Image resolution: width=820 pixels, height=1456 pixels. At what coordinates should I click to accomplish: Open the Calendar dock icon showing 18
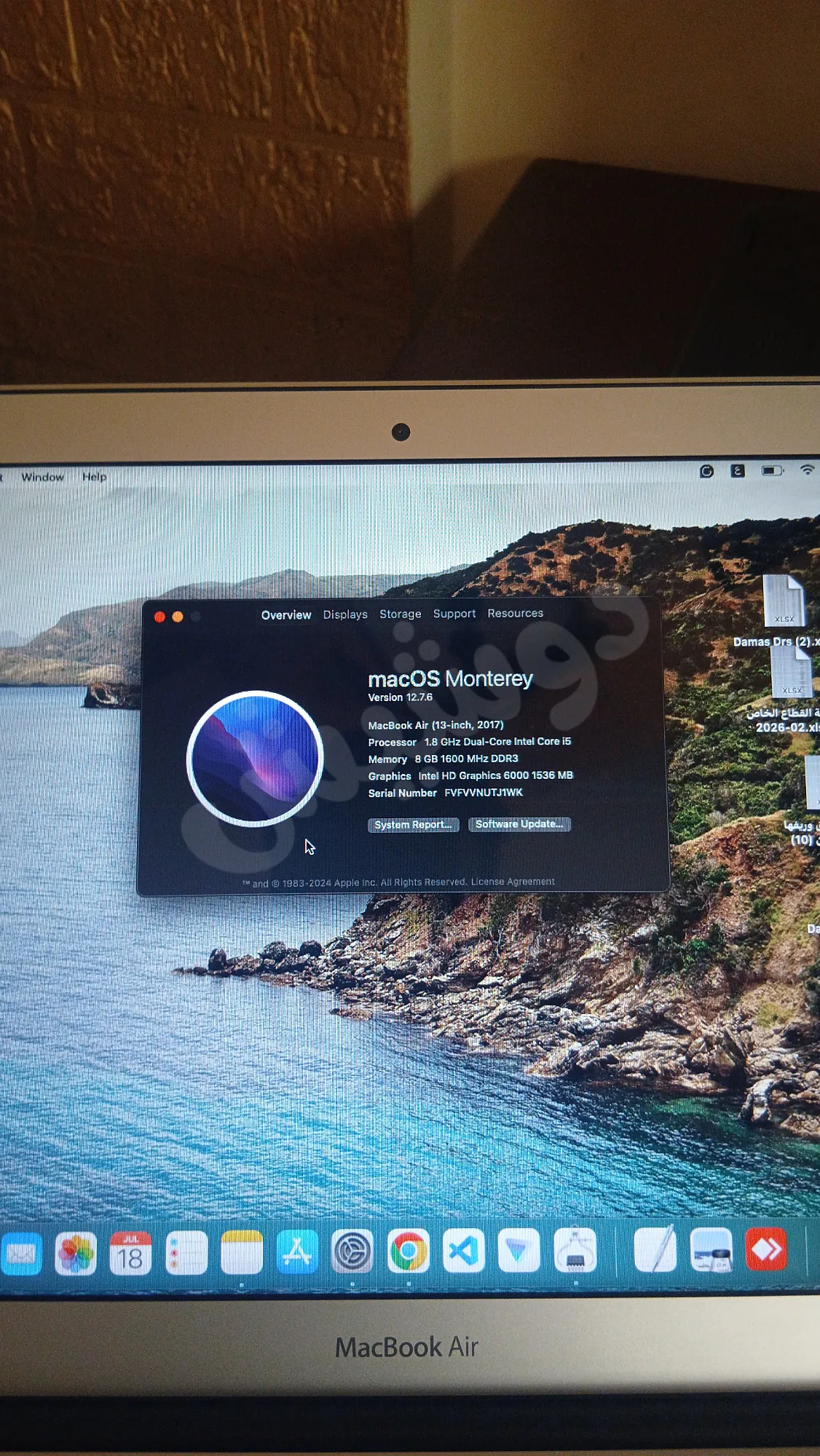click(130, 1254)
